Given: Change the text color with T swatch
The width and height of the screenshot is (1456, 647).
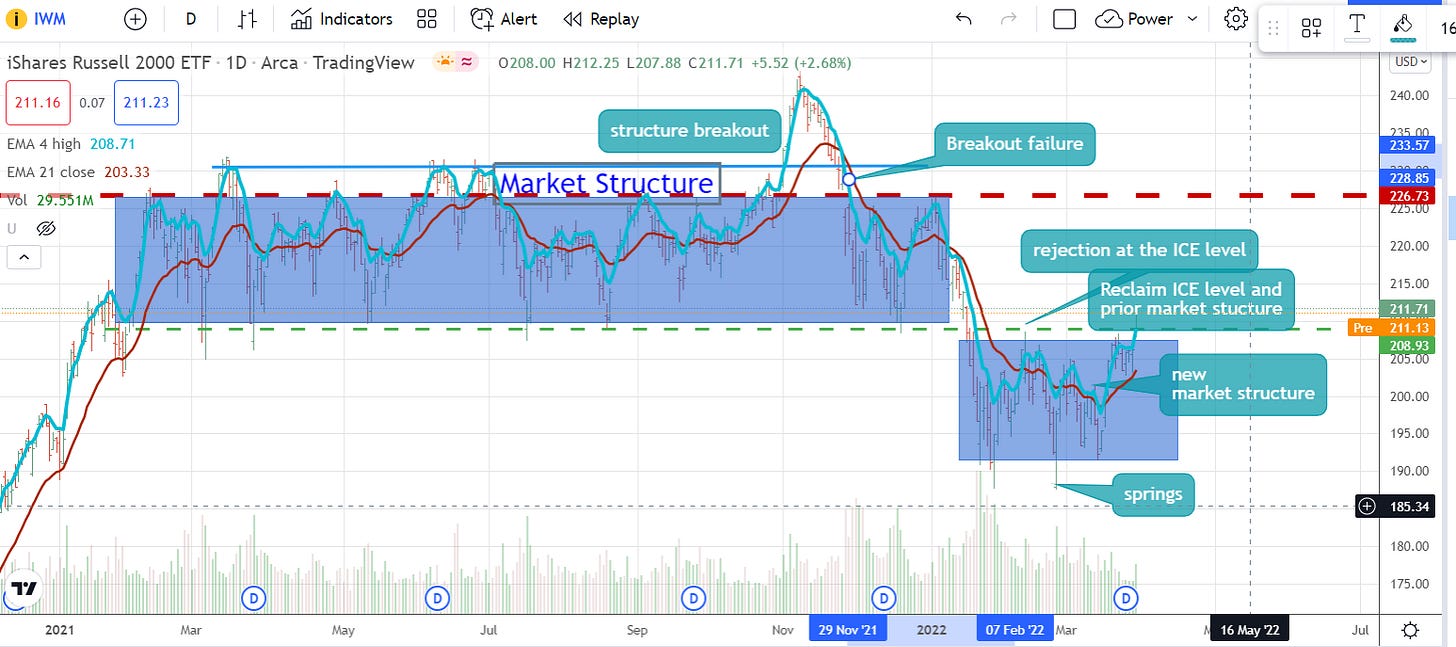Looking at the screenshot, I should pyautogui.click(x=1357, y=28).
